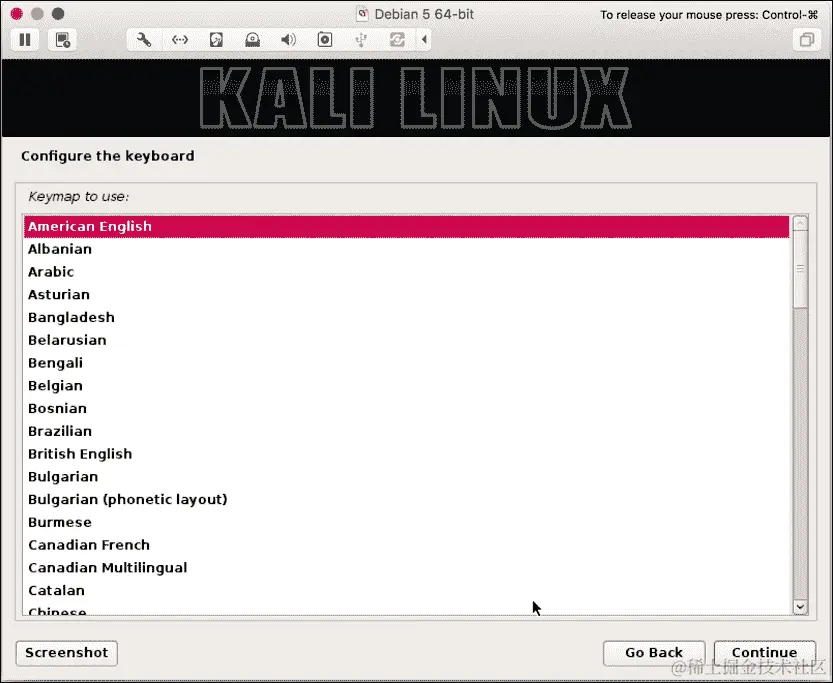The image size is (833, 683).
Task: Open the network adapter icon
Action: (x=180, y=40)
